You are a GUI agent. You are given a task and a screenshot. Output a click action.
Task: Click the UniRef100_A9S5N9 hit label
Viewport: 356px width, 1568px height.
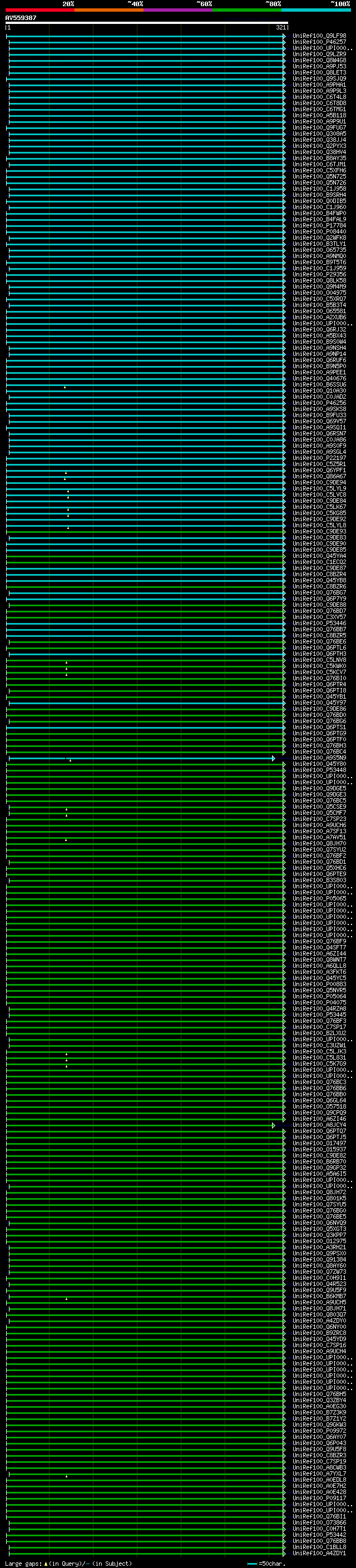tap(319, 758)
